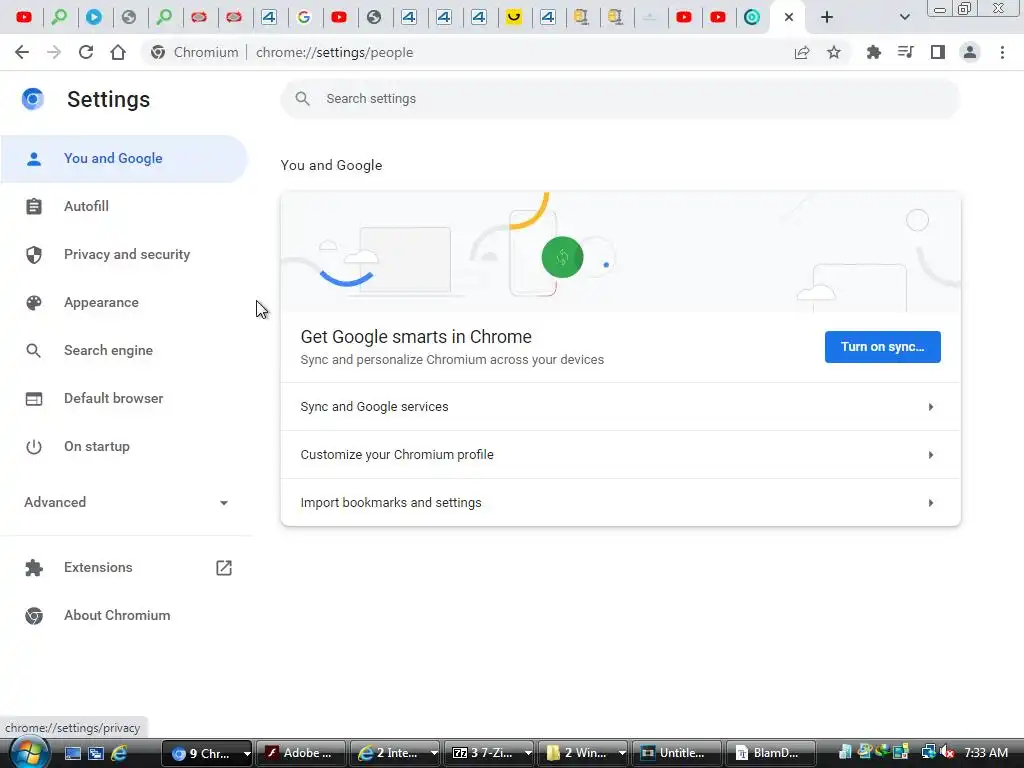Switch to the teal circle tab
This screenshot has width=1024, height=768.
pos(752,17)
